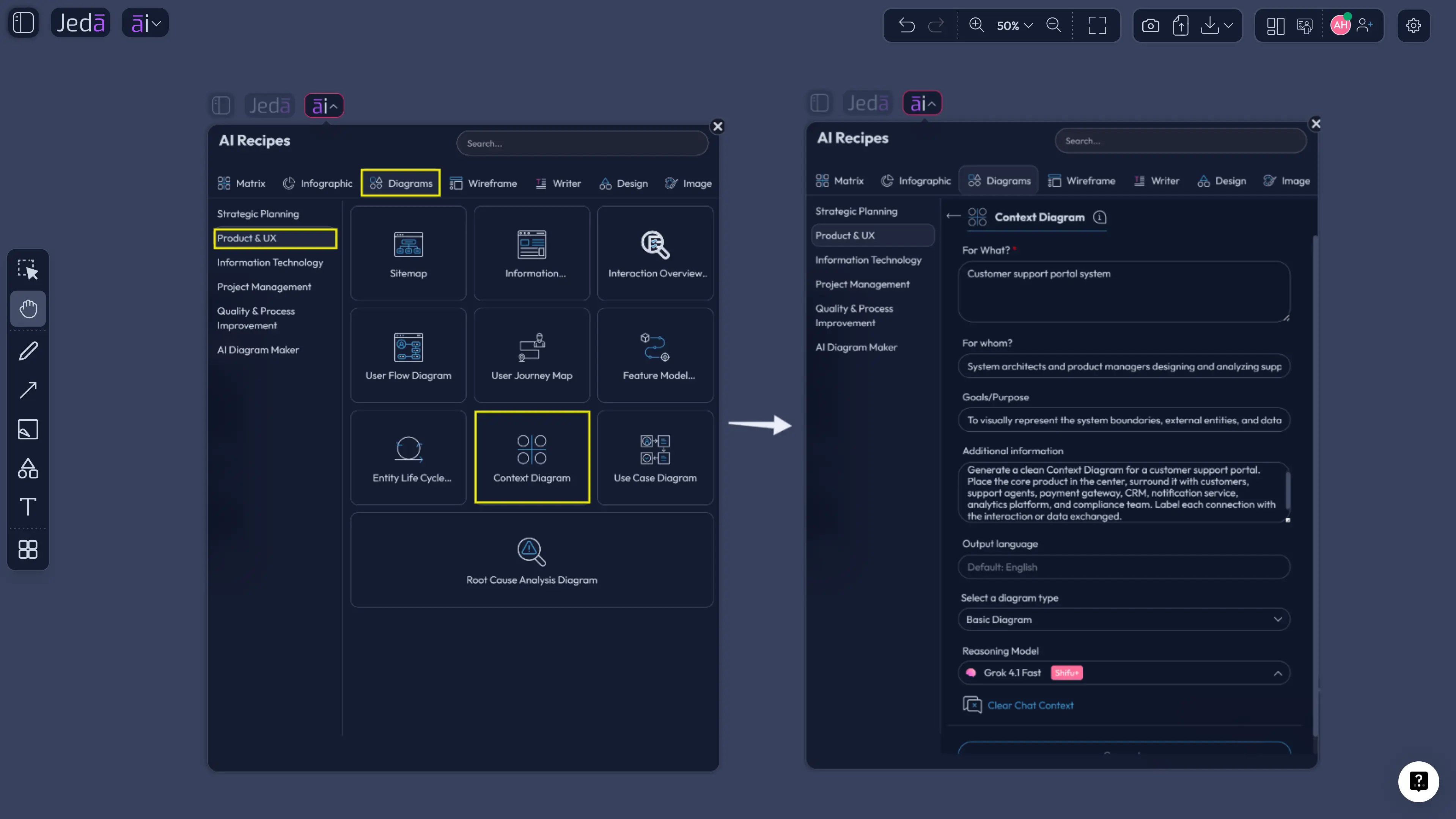Viewport: 1456px width, 819px height.
Task: Click the upload file icon
Action: (1180, 25)
